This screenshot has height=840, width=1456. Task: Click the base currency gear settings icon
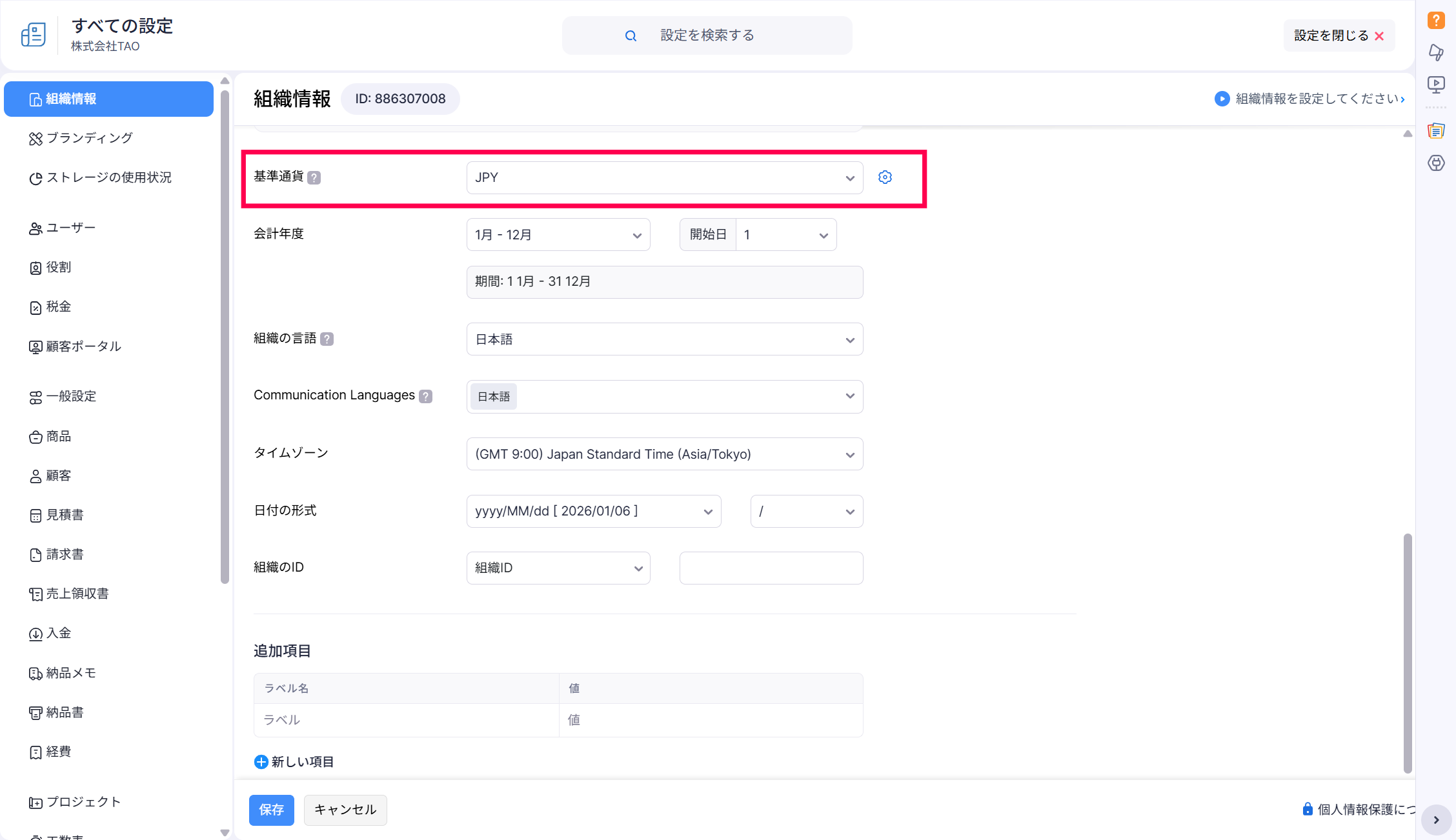coord(885,177)
